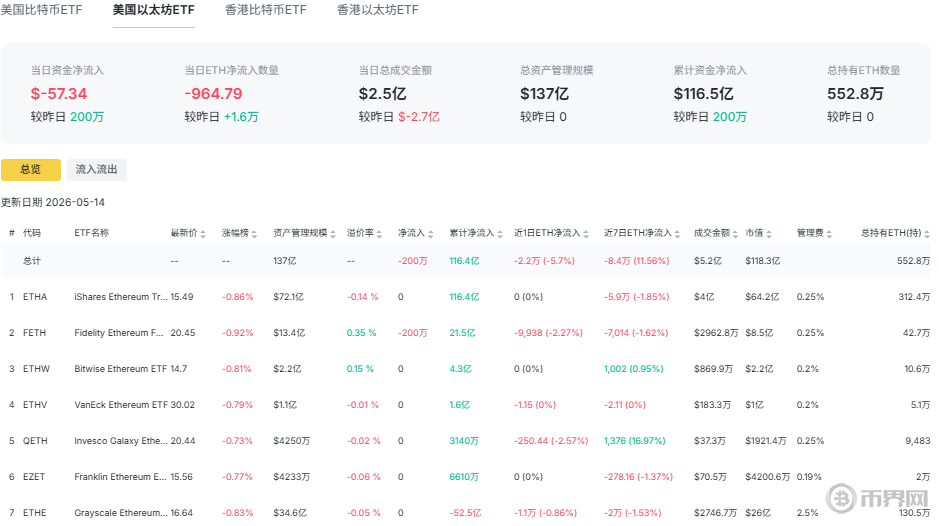
Task: Click the 总计 row label
Action: tap(32, 261)
